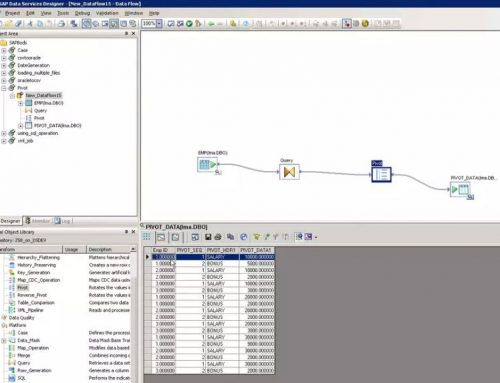Click the Print icon in main toolbar
This screenshot has width=500, height=383.
coord(61,24)
